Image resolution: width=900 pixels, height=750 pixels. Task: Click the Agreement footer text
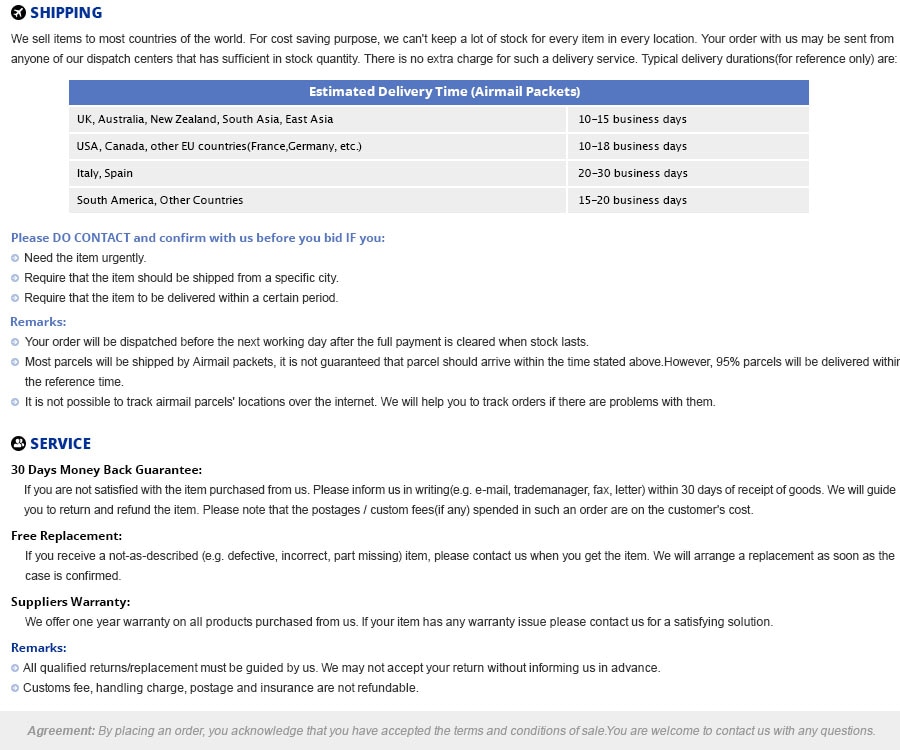tap(451, 731)
